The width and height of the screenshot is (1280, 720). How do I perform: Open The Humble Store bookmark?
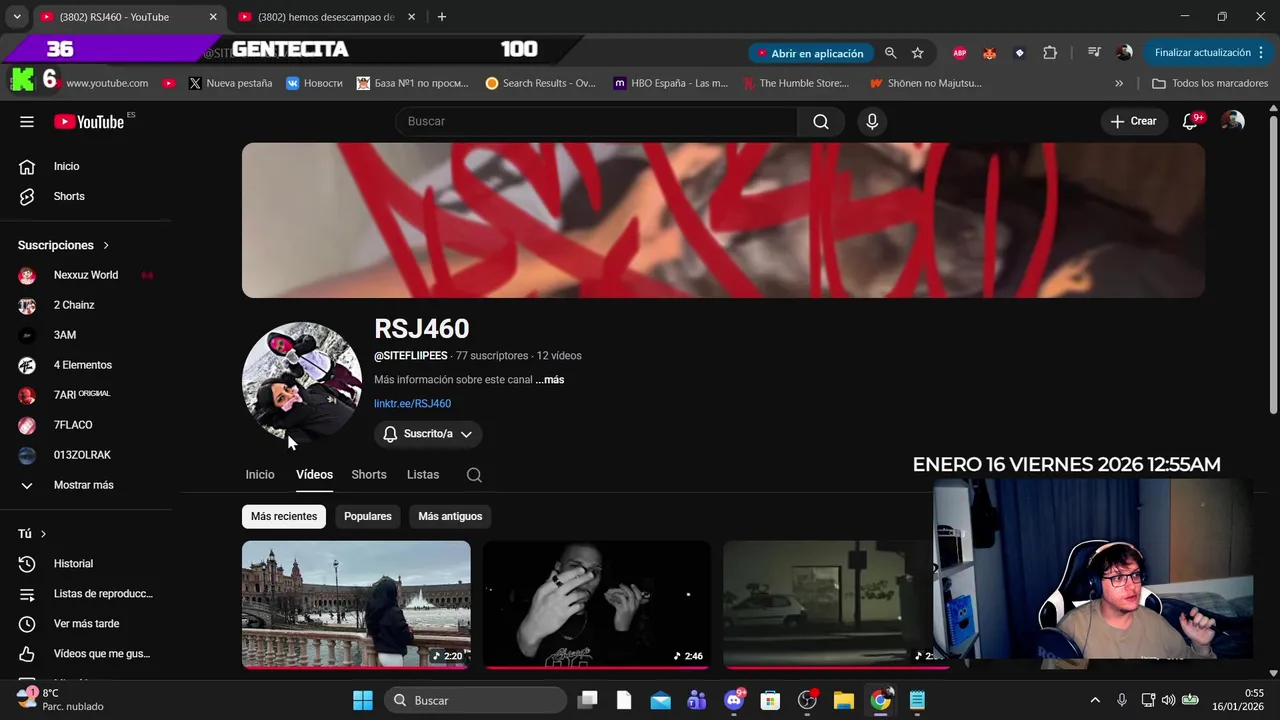(x=795, y=84)
